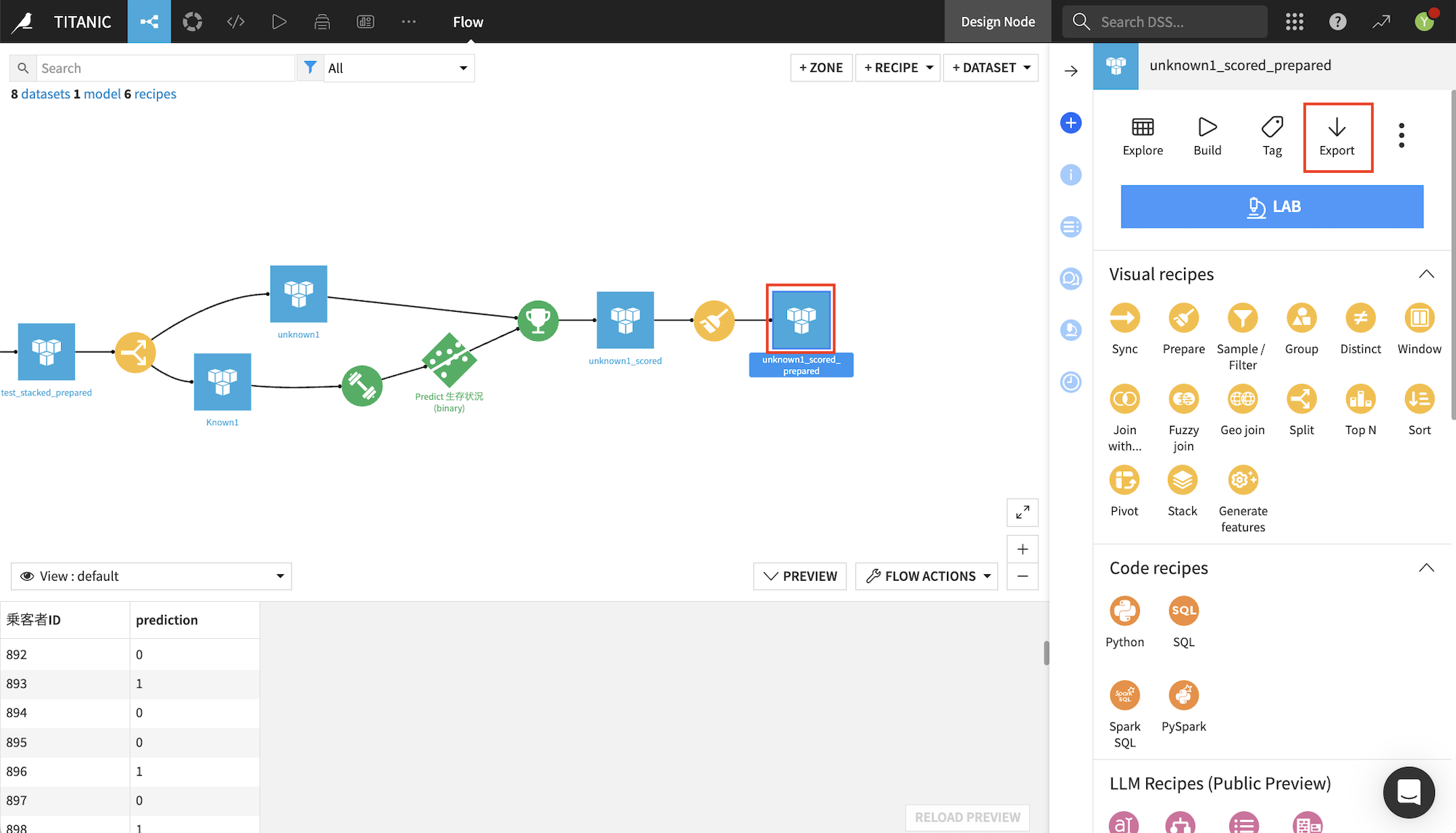Click the Fuzzy join recipe icon

(x=1183, y=399)
